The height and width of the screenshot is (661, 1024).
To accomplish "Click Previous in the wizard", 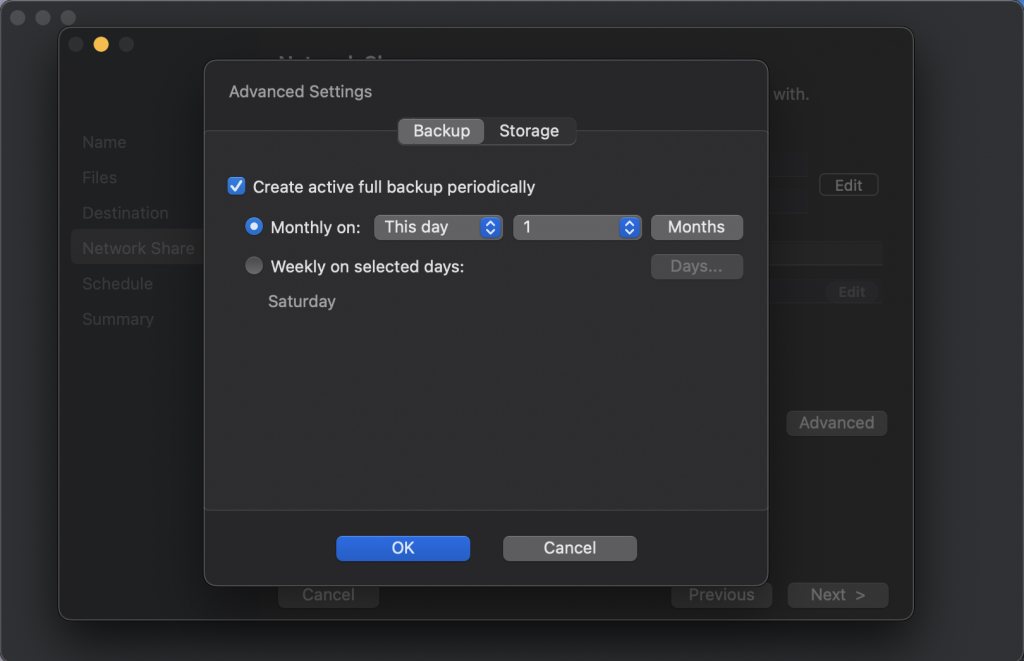I will click(721, 595).
